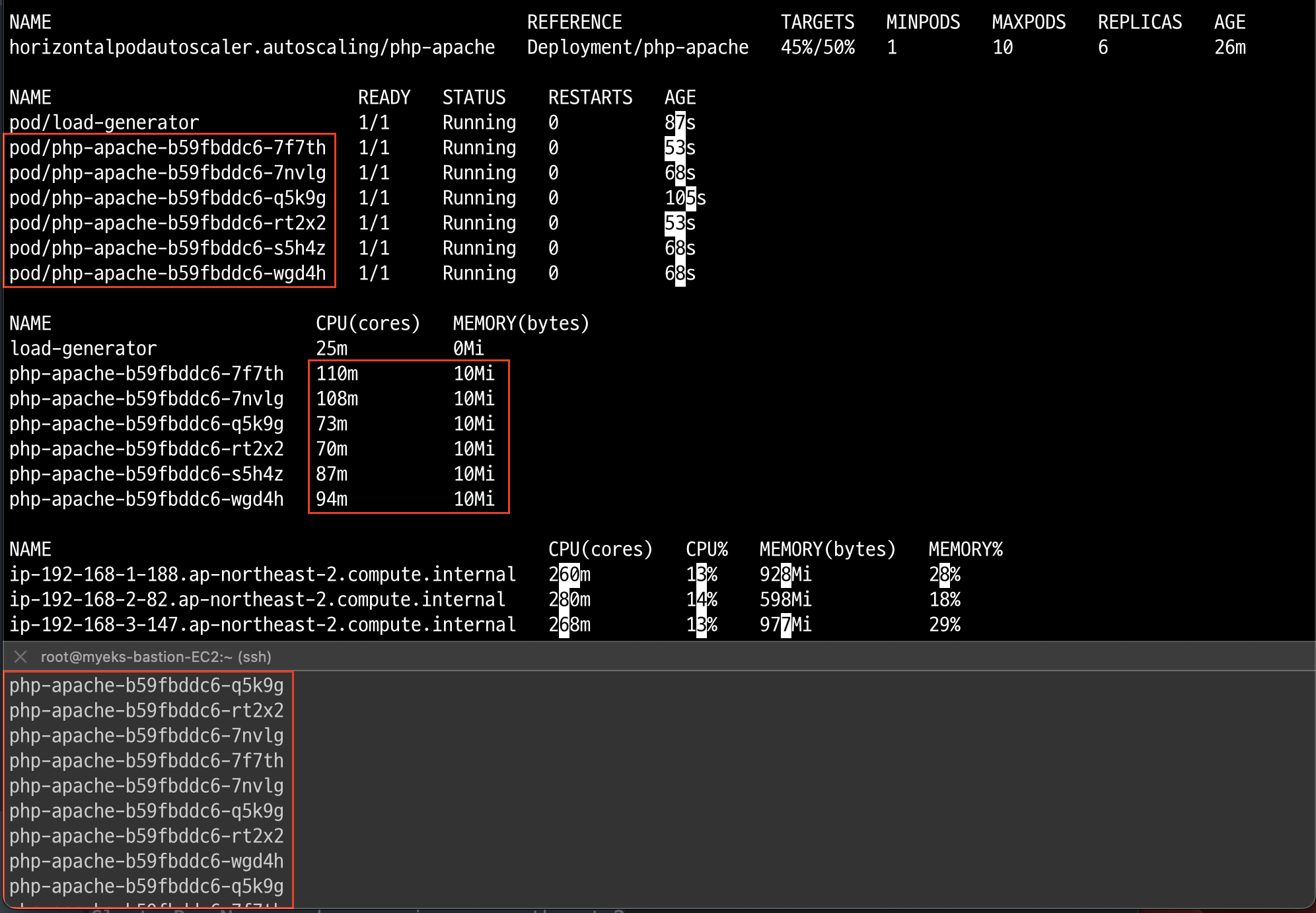Click the 598Mi node memory value
The height and width of the screenshot is (913, 1316).
[786, 600]
